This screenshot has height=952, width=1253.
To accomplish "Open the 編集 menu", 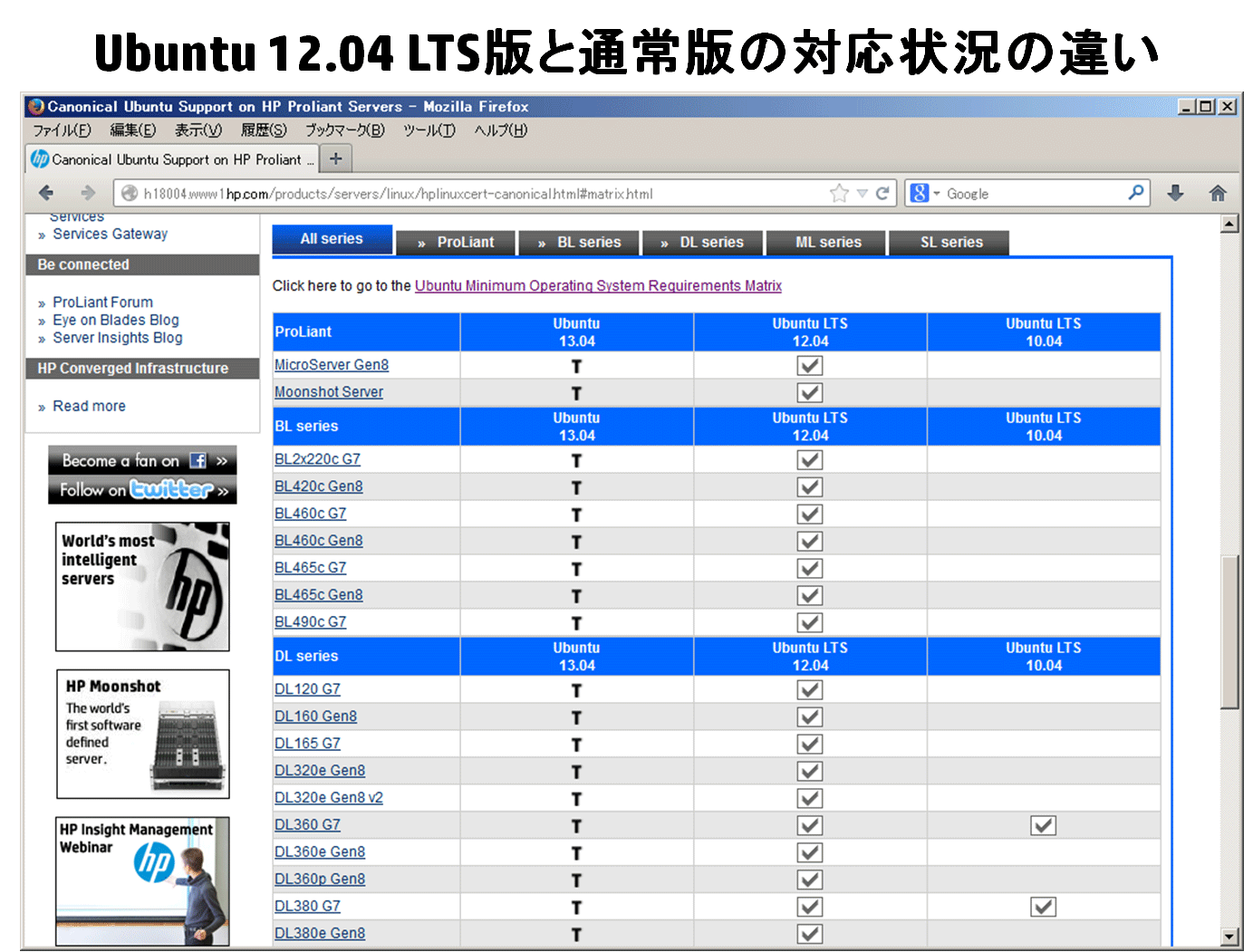I will (x=132, y=130).
